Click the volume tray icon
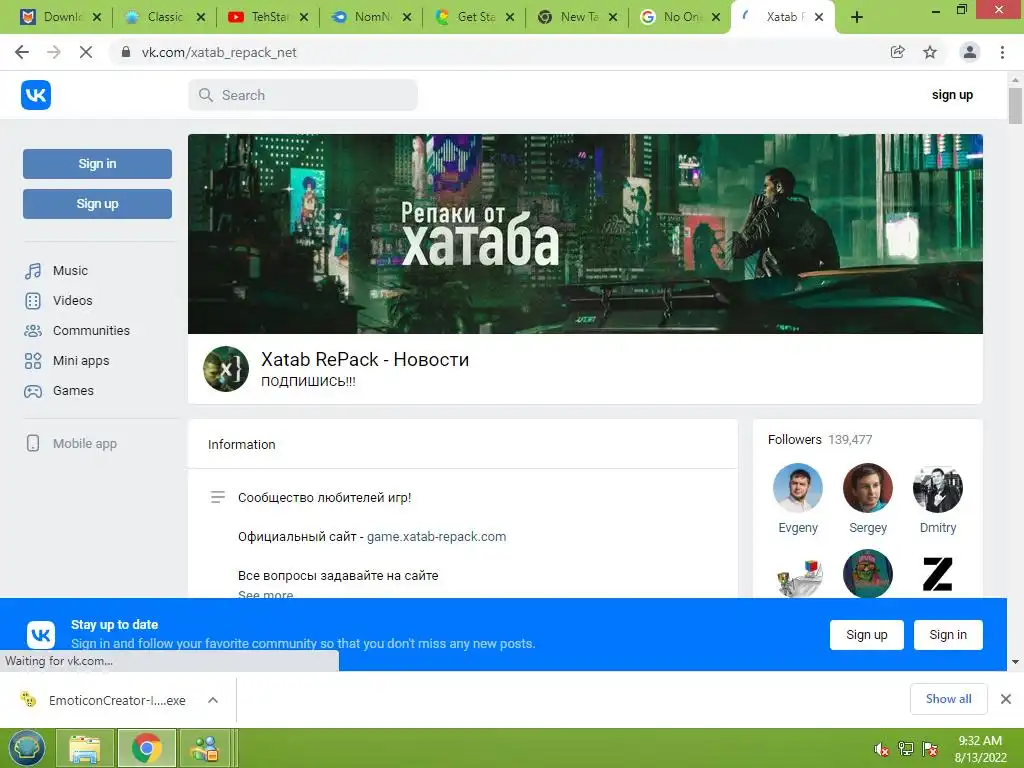This screenshot has width=1024, height=768. [880, 749]
